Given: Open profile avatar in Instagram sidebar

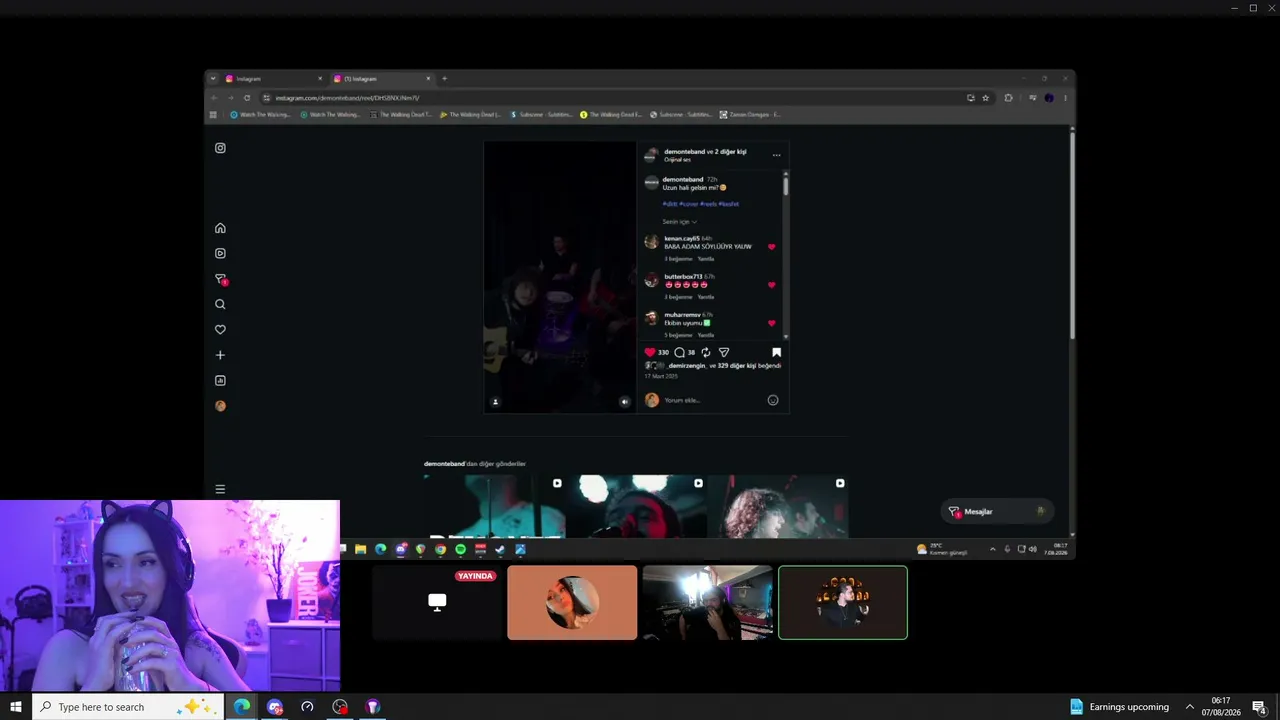Looking at the screenshot, I should [x=220, y=406].
